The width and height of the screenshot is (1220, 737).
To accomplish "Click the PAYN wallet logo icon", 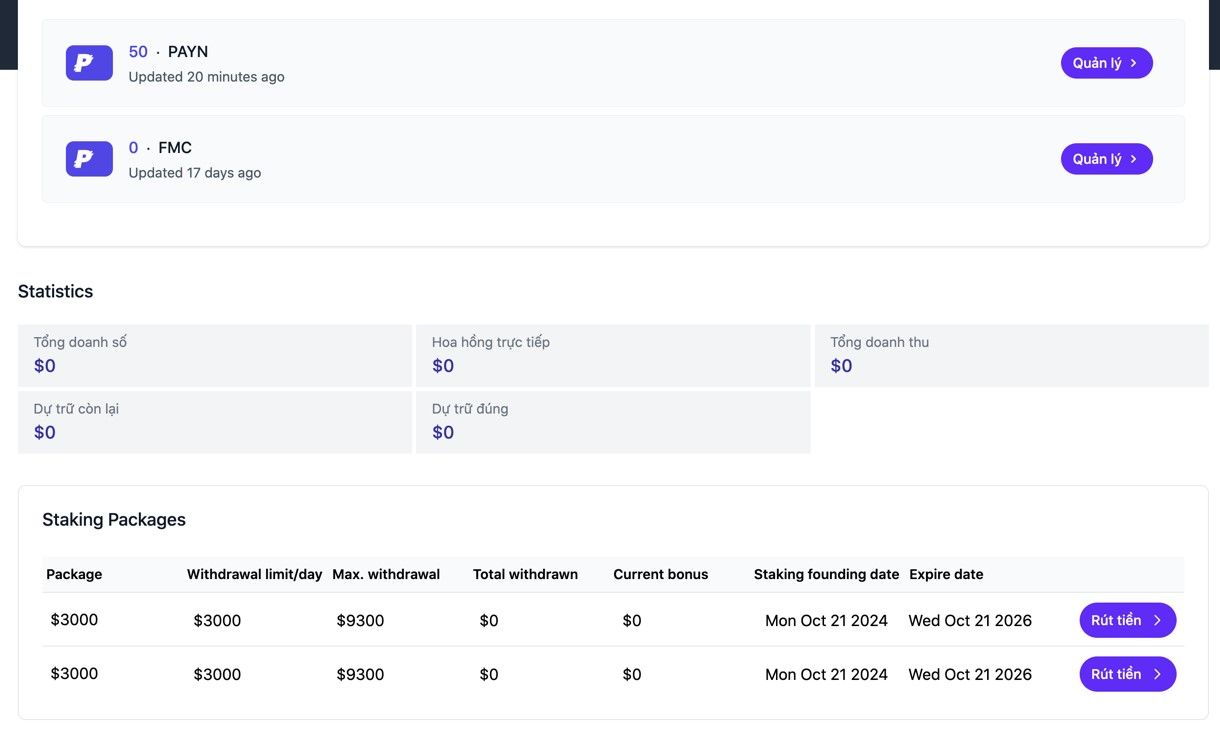I will click(89, 63).
